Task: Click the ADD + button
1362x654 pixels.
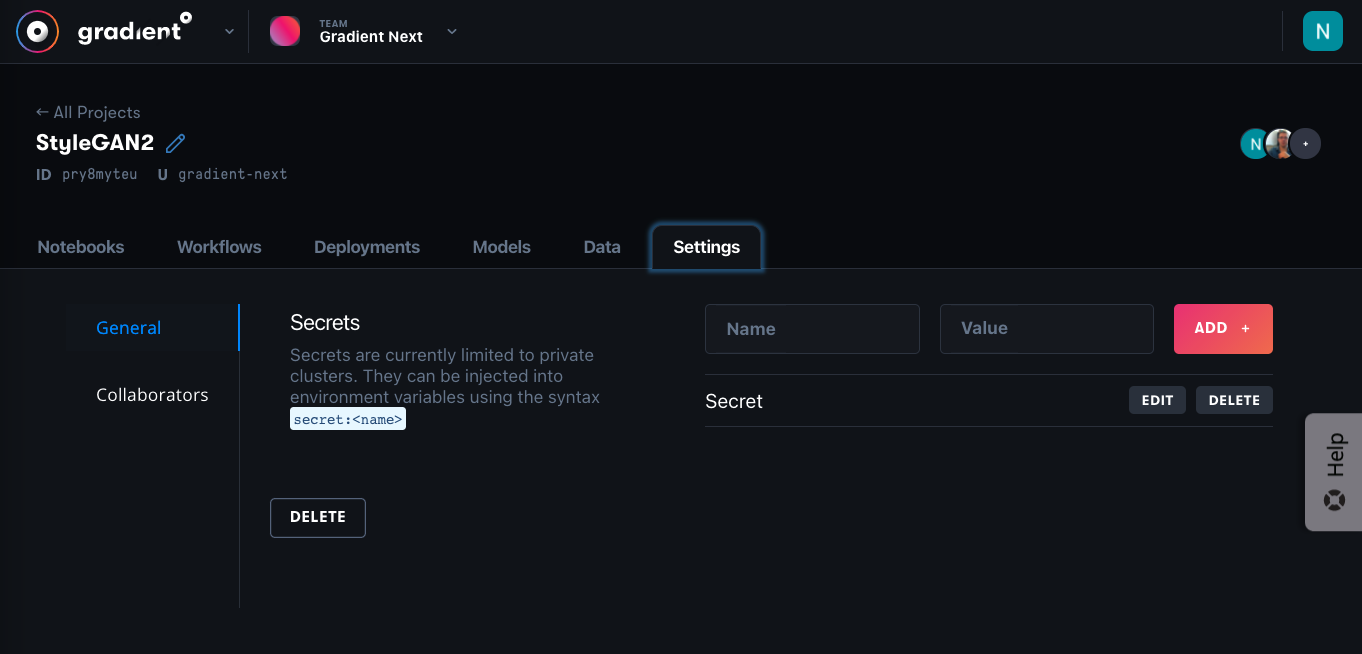Action: (1223, 329)
